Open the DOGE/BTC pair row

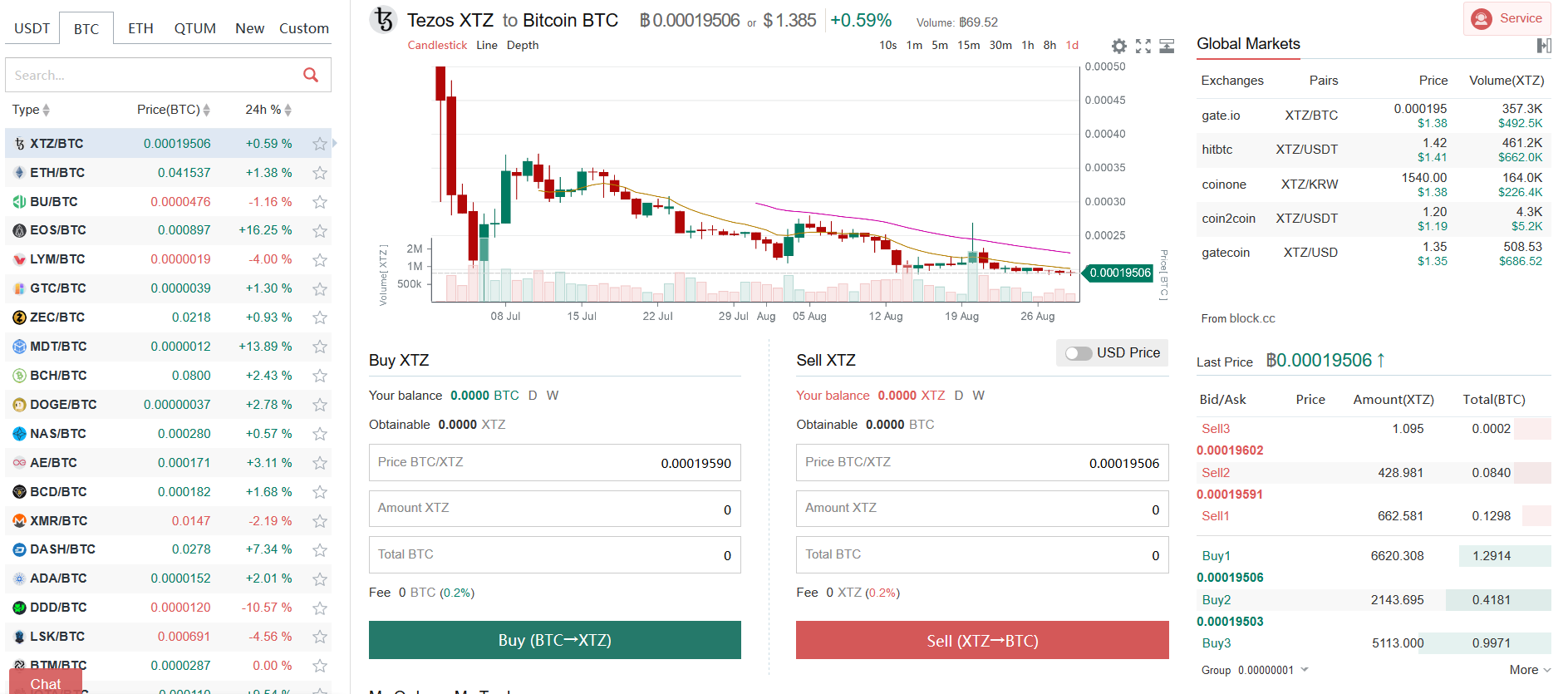tap(168, 405)
